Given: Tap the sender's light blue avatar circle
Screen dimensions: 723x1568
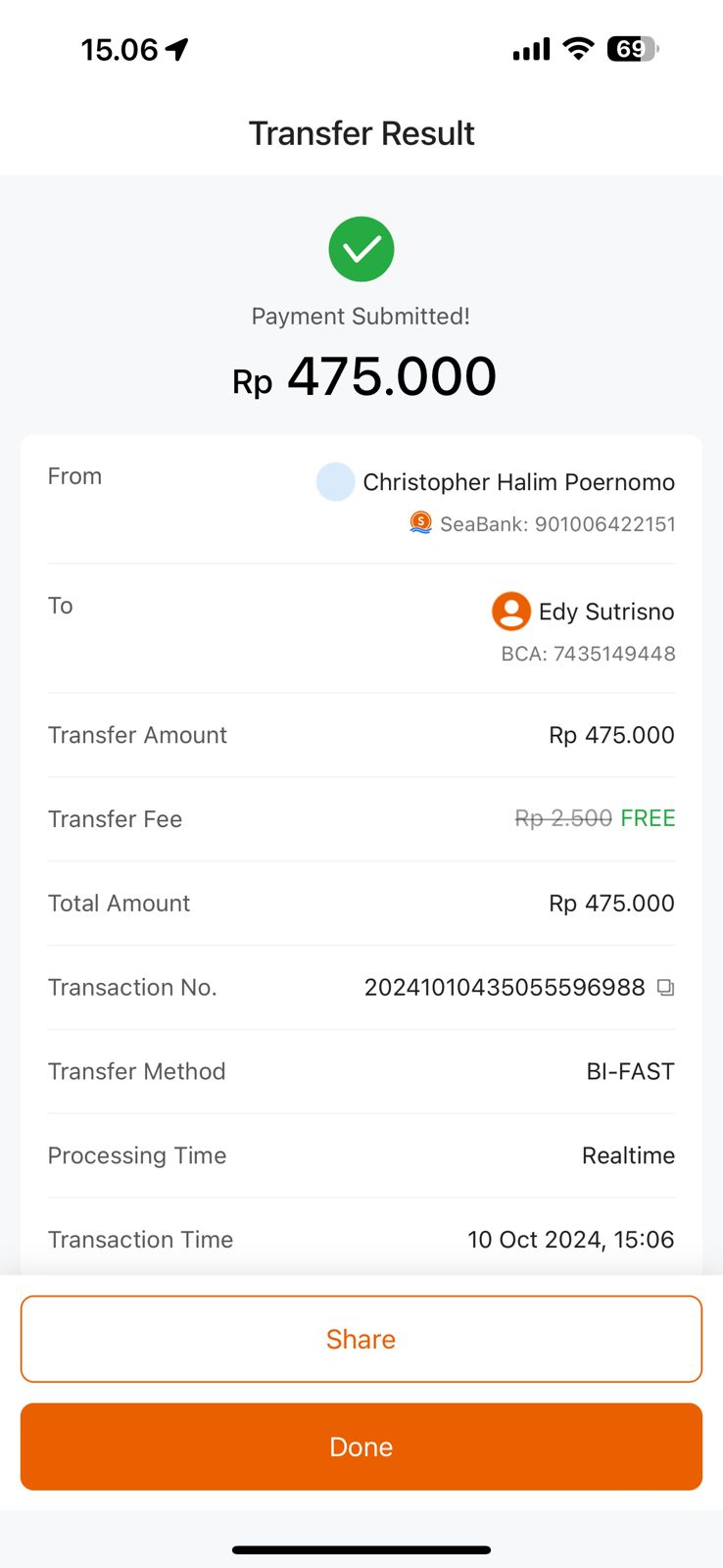Looking at the screenshot, I should pyautogui.click(x=335, y=482).
